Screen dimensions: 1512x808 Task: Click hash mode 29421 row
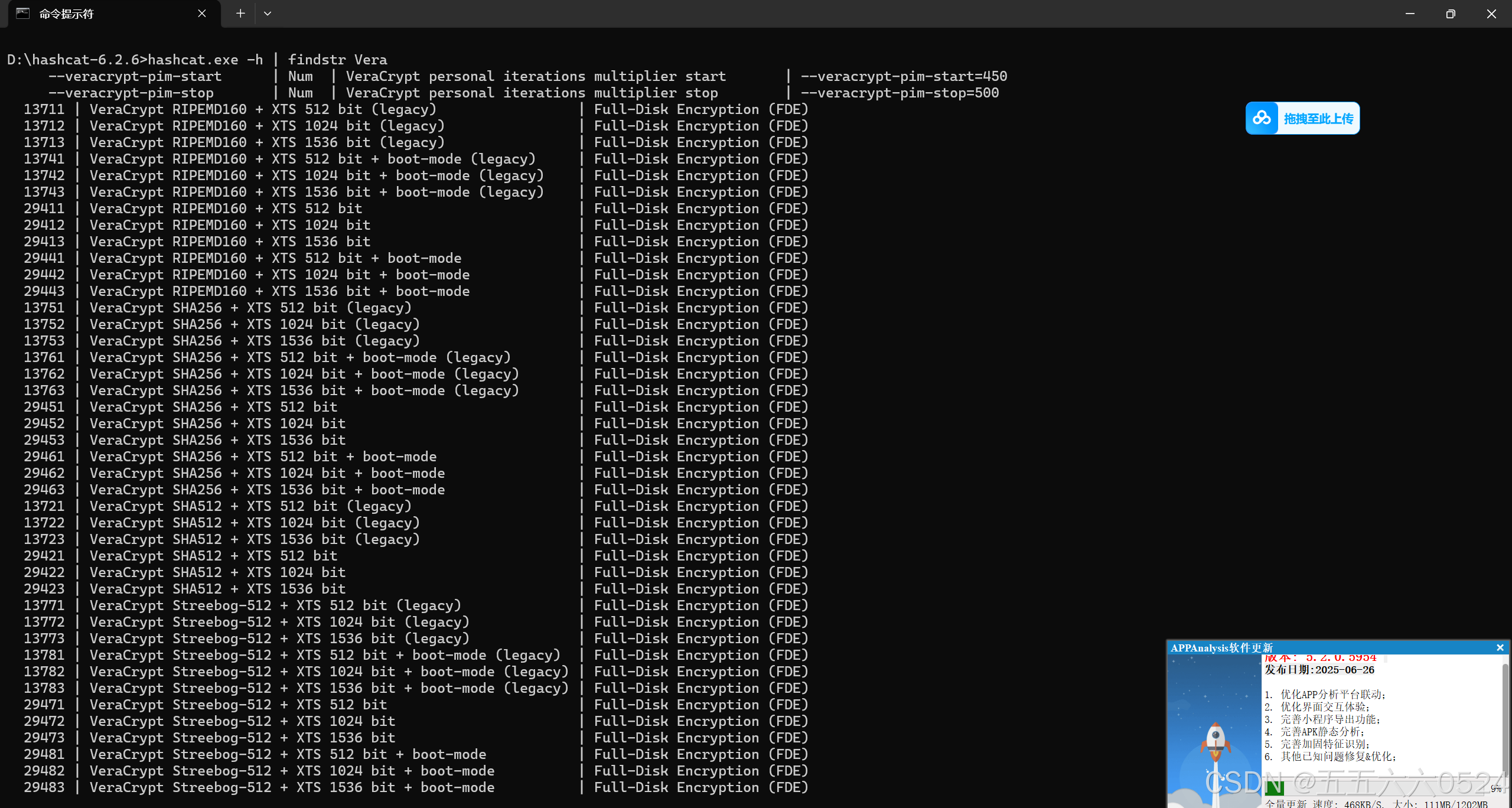coord(416,556)
